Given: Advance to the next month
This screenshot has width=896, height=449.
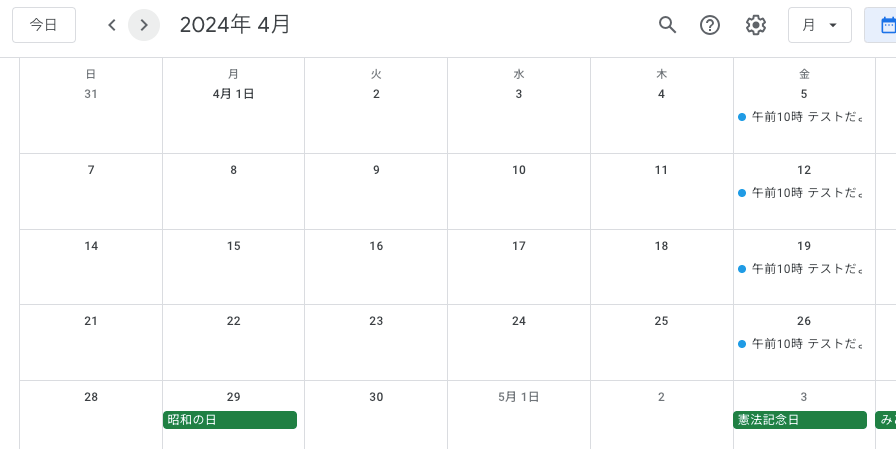Looking at the screenshot, I should pos(144,25).
